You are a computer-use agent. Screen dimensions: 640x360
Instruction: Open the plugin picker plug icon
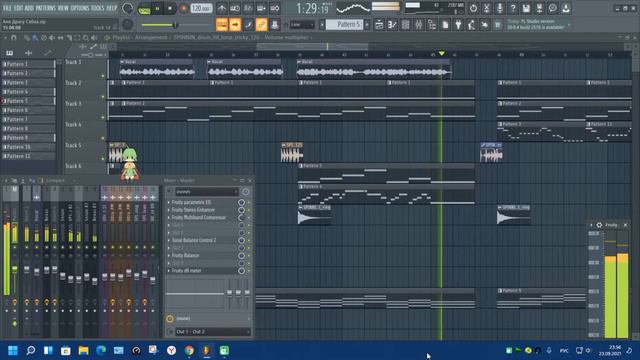click(458, 25)
